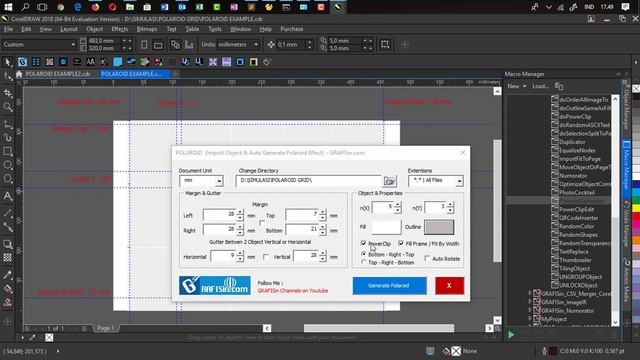The width and height of the screenshot is (640, 360).
Task: Click the Treat as filled icon in property bar
Action: 384,44
